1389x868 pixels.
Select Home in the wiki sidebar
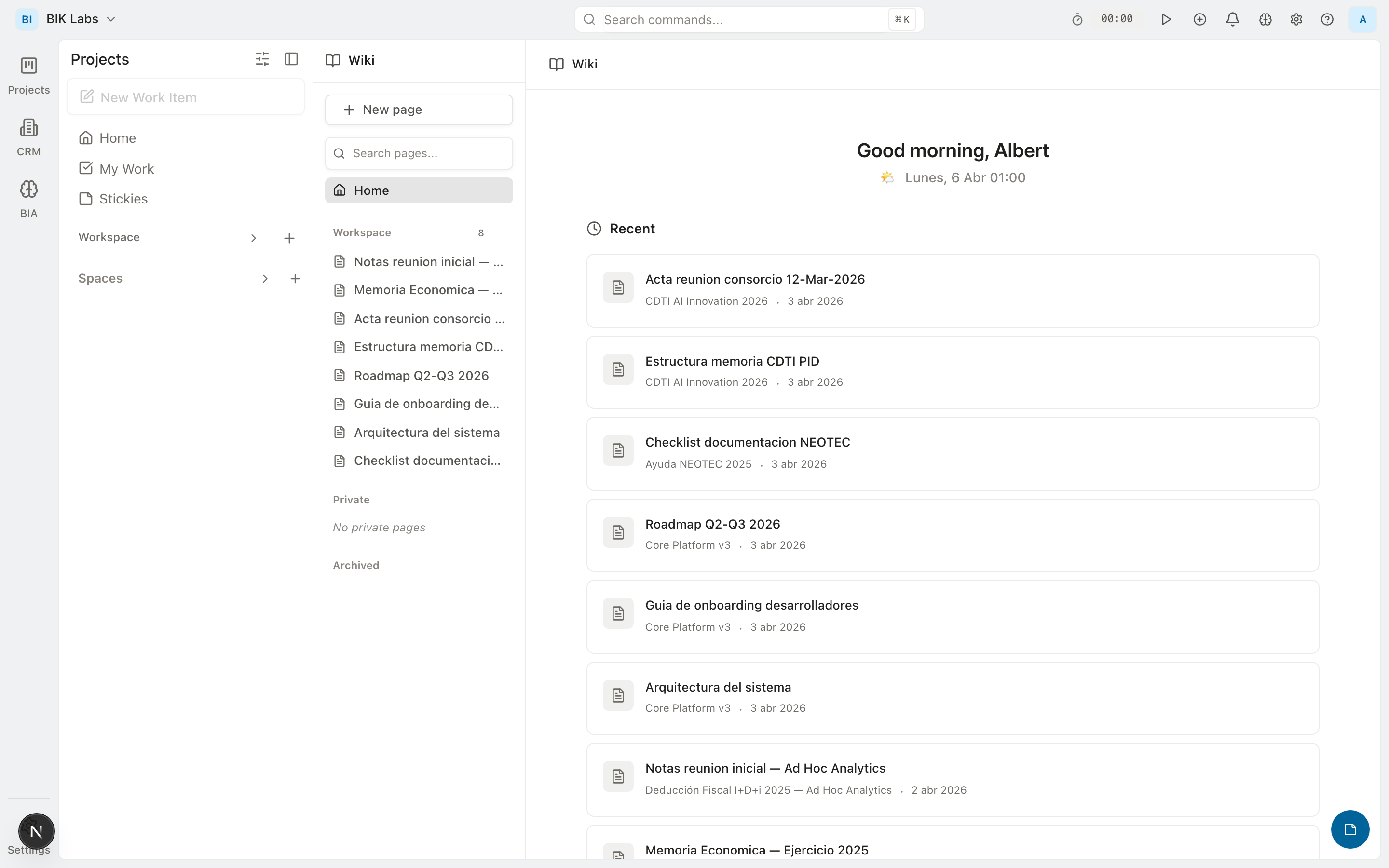(419, 190)
